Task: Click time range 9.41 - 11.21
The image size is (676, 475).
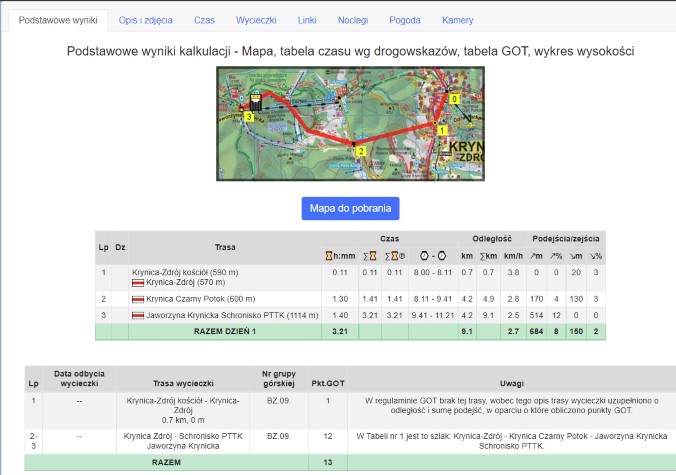Action: click(433, 316)
